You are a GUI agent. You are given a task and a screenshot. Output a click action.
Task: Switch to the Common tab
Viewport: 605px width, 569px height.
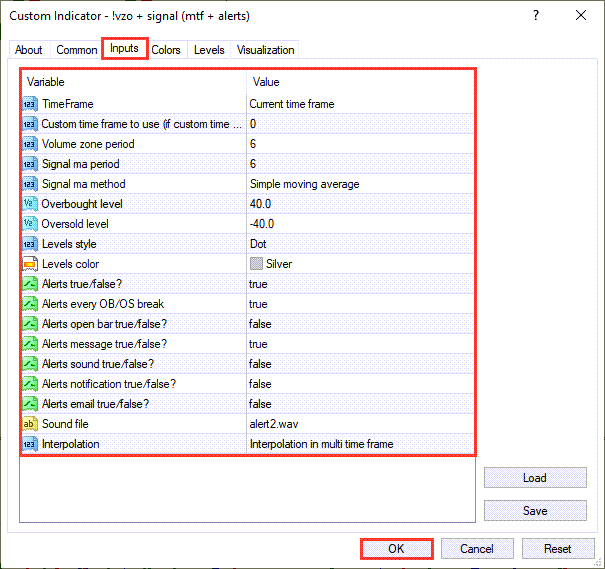pos(77,50)
